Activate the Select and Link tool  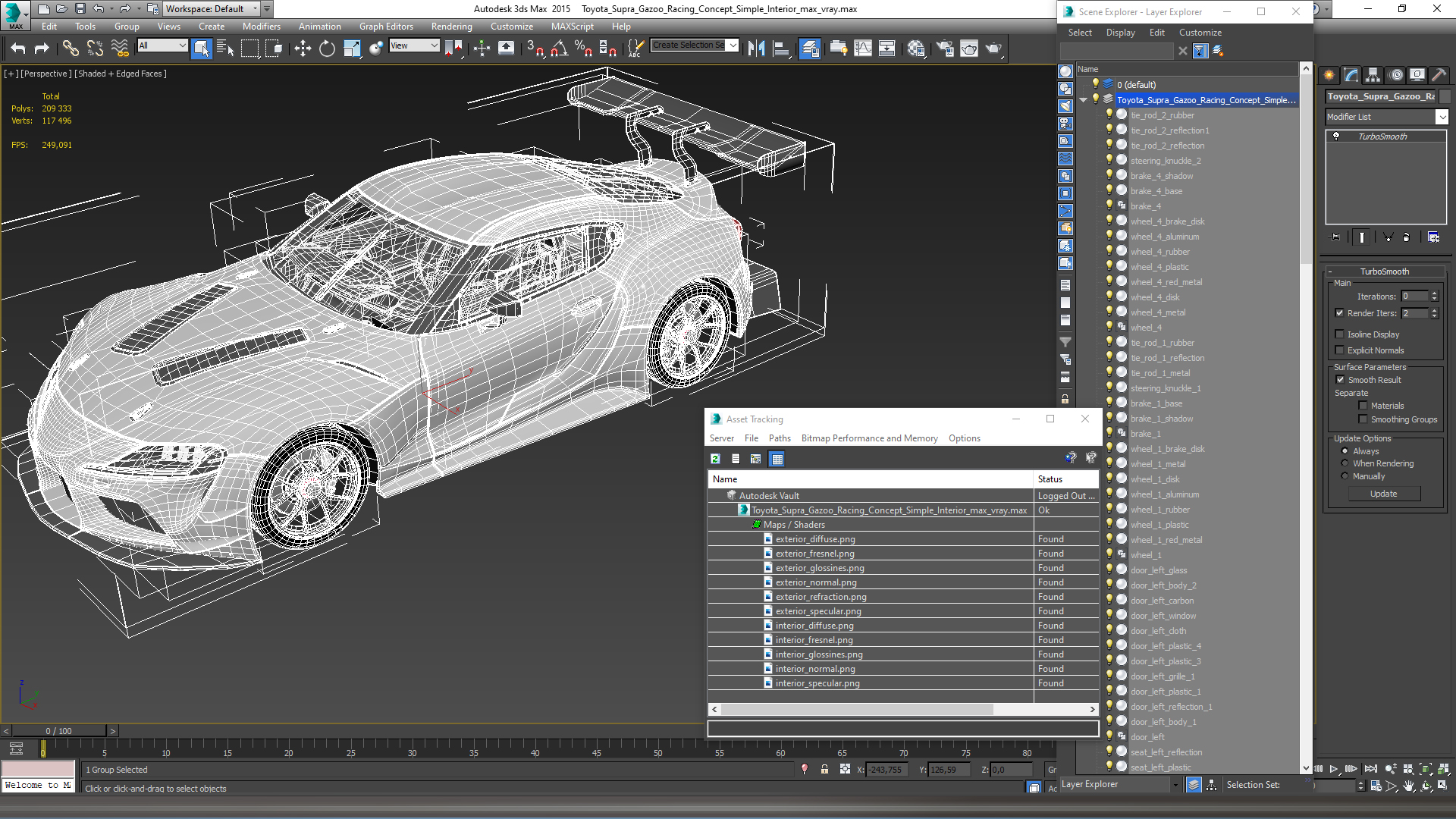[x=71, y=49]
